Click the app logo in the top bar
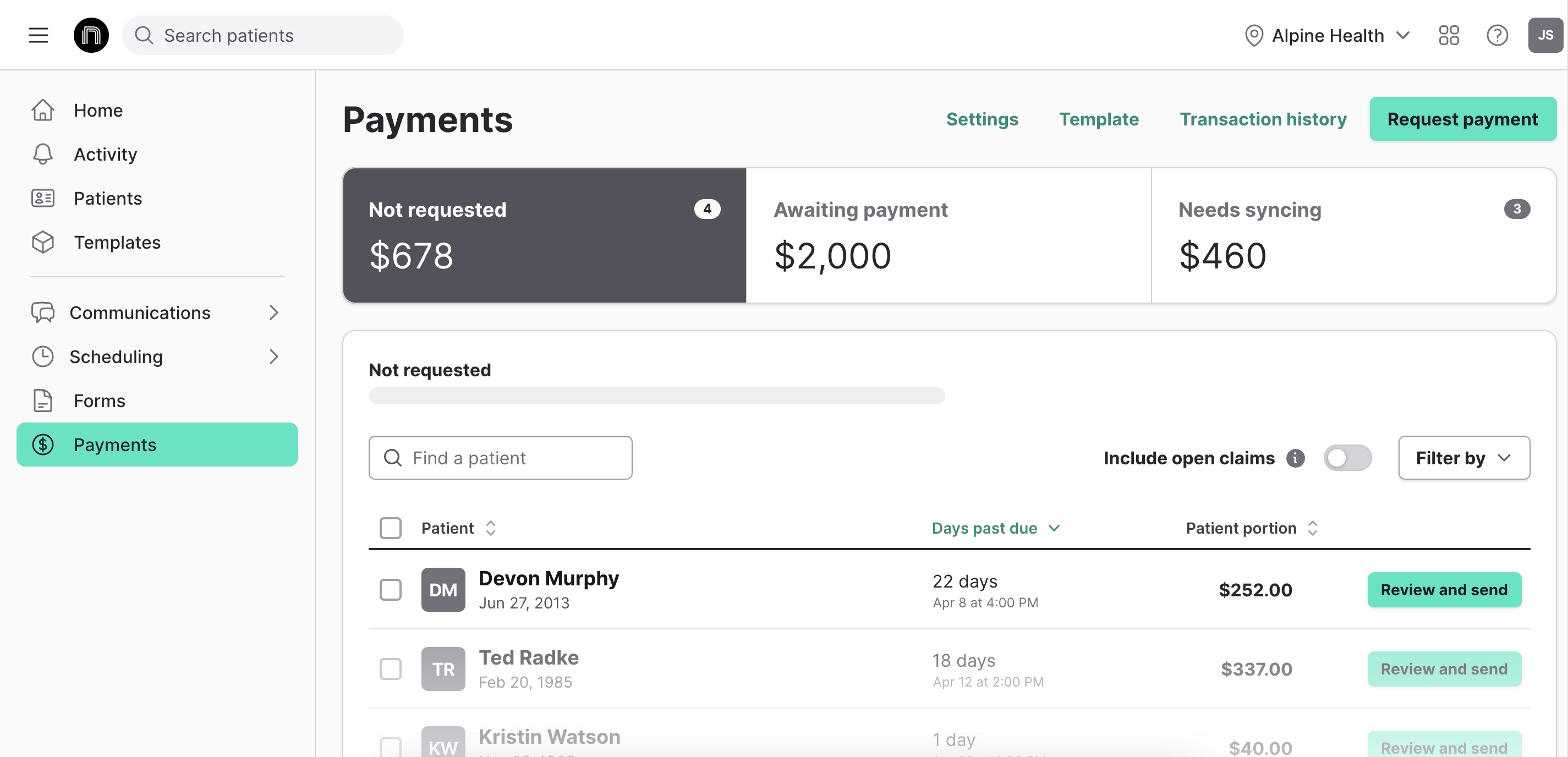Viewport: 1568px width, 757px height. click(91, 35)
